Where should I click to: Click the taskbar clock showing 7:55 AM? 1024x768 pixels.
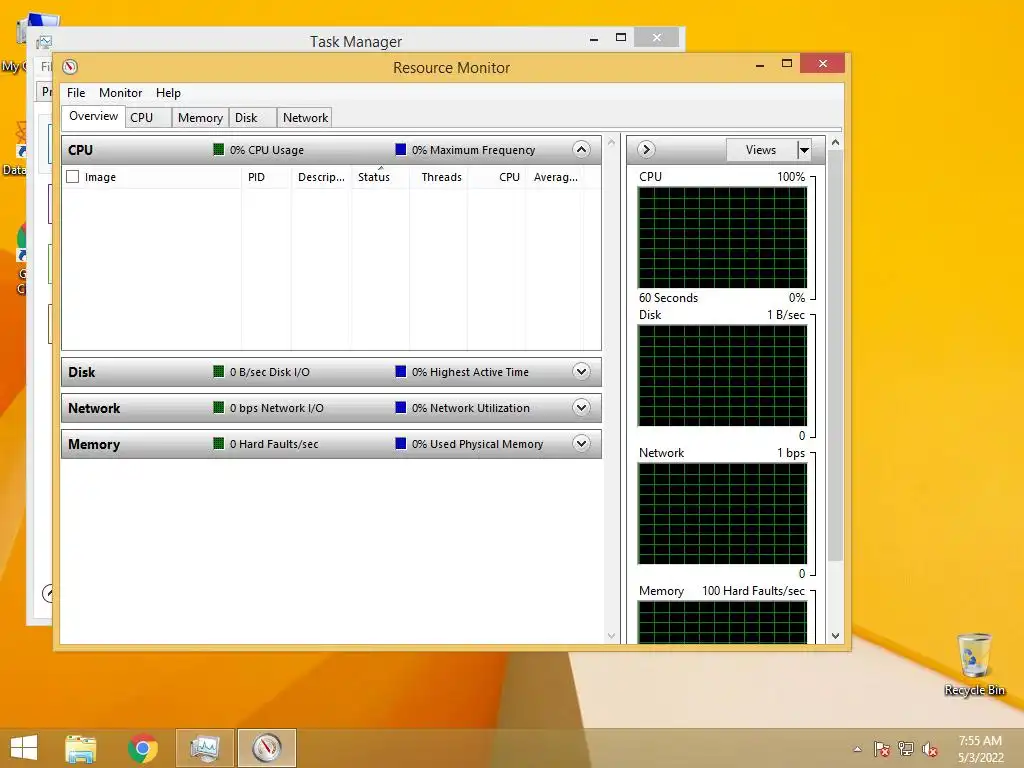pos(980,749)
